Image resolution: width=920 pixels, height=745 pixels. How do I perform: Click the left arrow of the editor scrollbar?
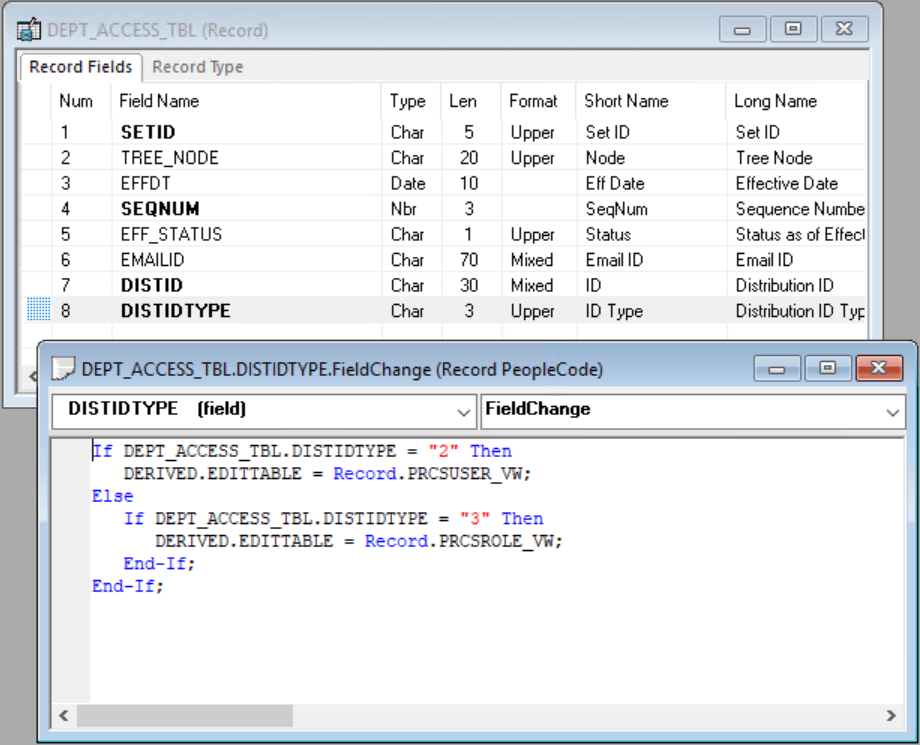click(64, 715)
